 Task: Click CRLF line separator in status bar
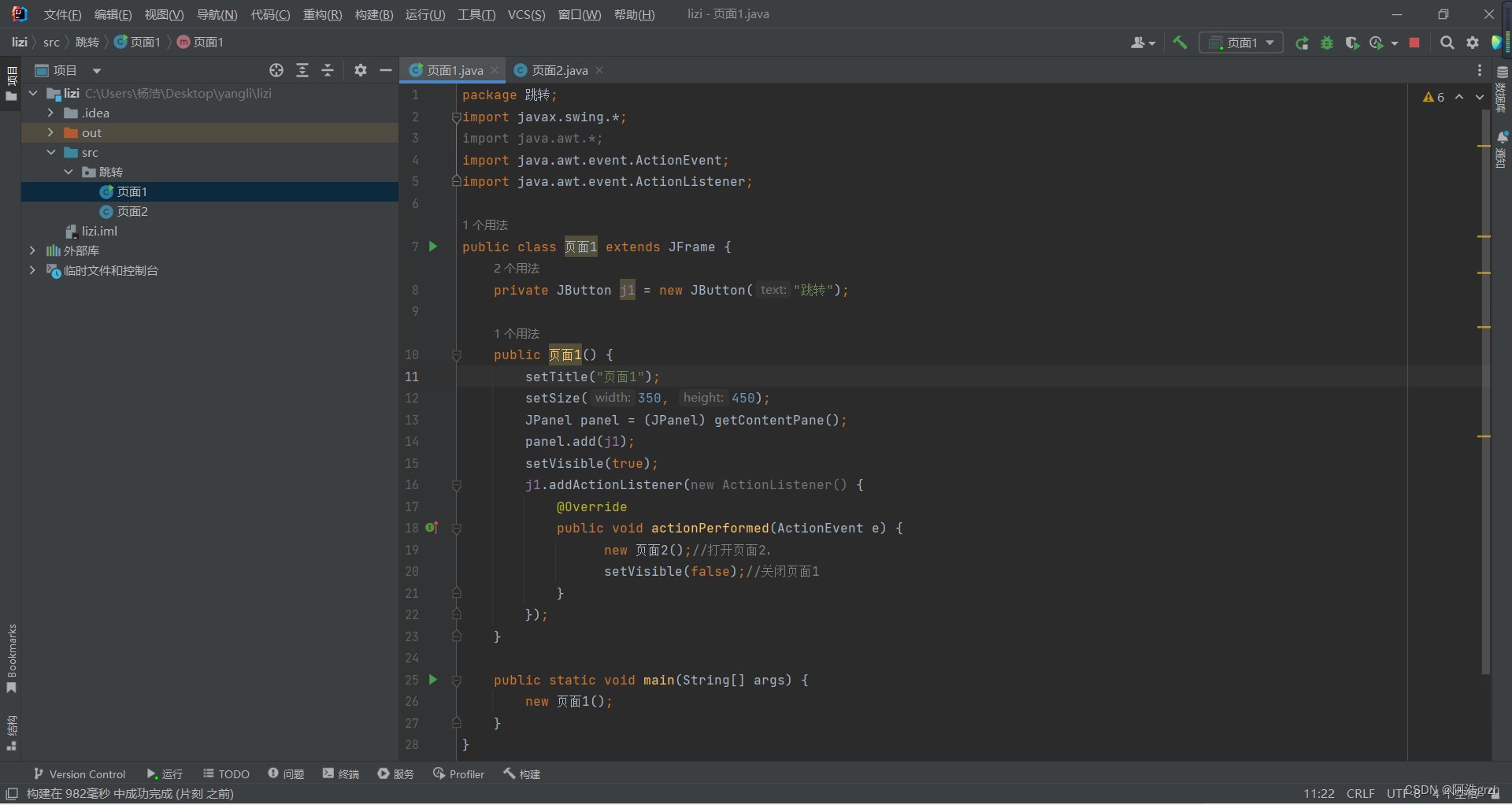tap(1360, 793)
